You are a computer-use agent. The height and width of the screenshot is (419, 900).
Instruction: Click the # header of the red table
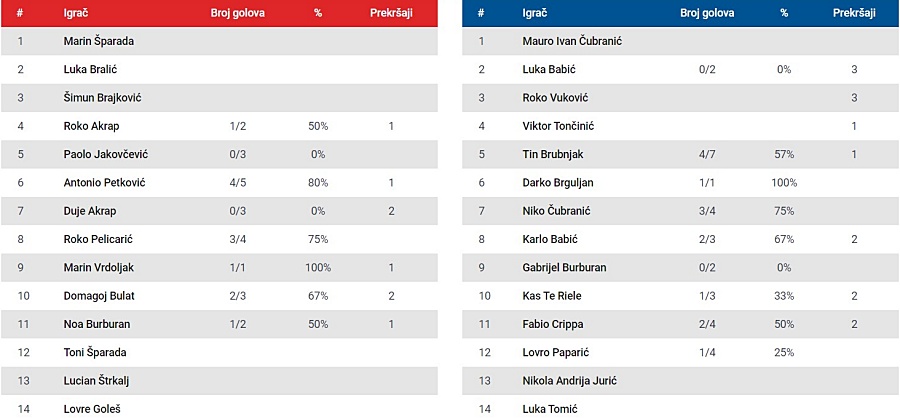point(20,13)
